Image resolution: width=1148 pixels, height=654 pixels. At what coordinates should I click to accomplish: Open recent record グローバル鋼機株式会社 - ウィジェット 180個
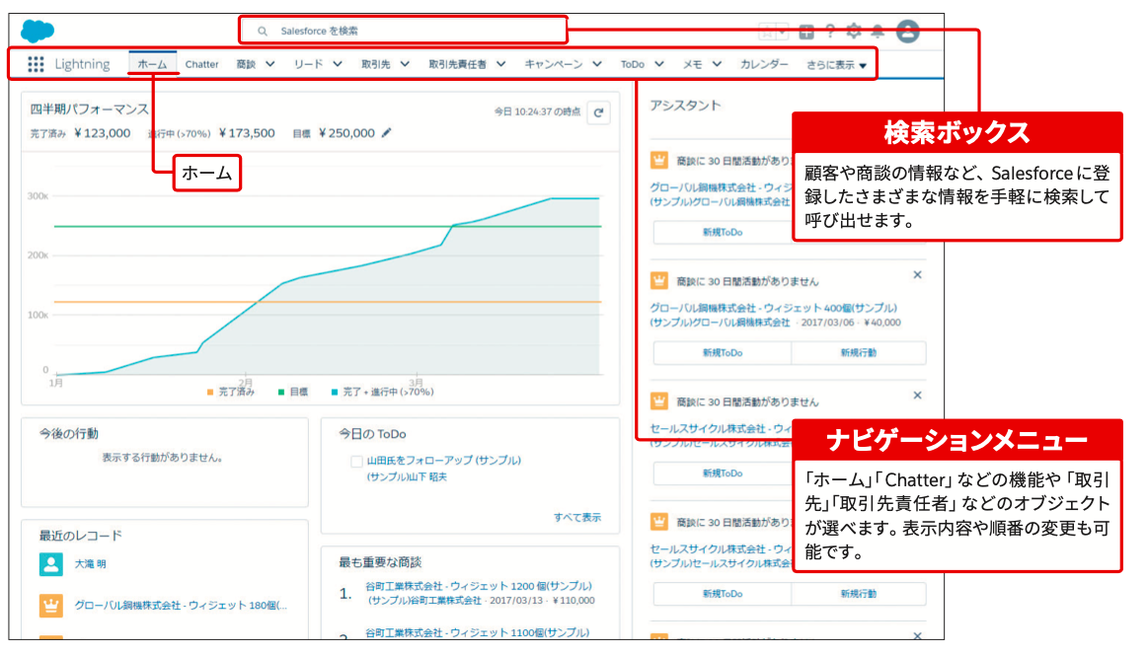[x=181, y=606]
